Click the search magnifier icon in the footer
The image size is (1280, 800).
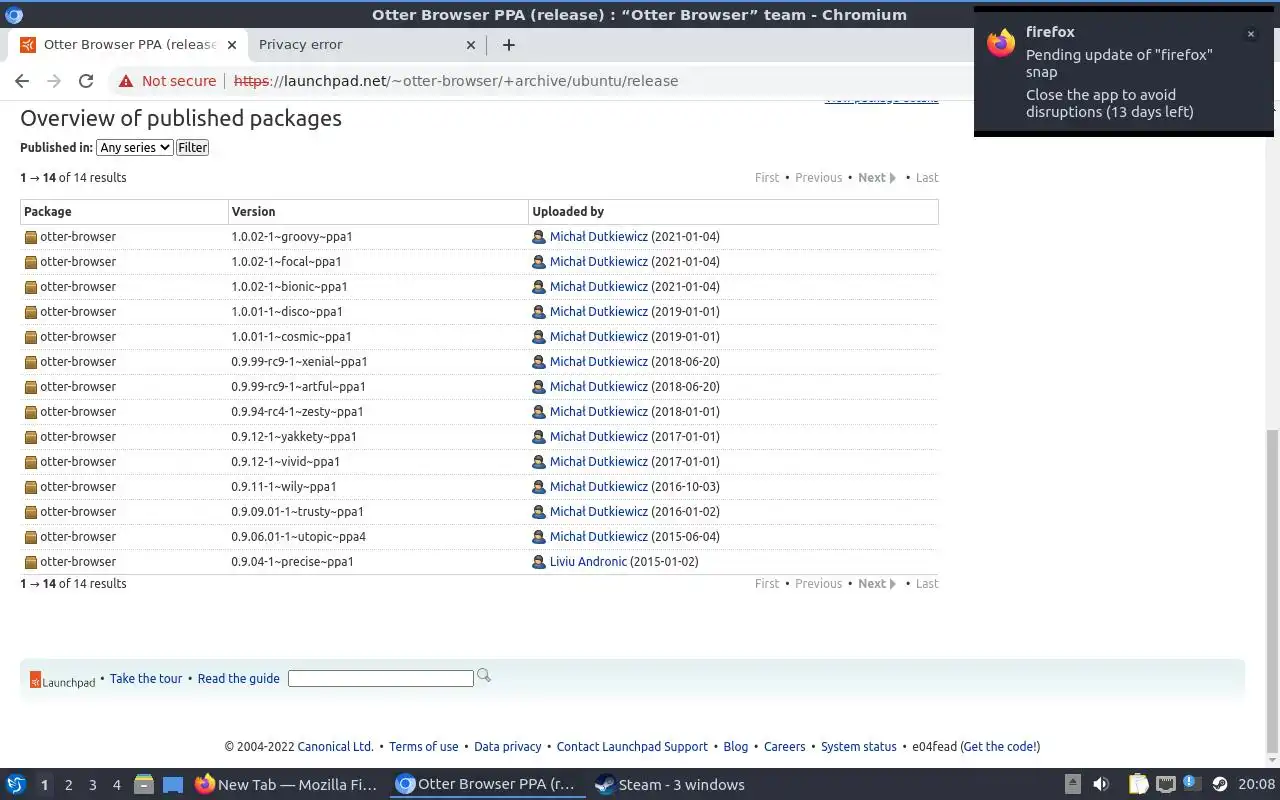[484, 676]
